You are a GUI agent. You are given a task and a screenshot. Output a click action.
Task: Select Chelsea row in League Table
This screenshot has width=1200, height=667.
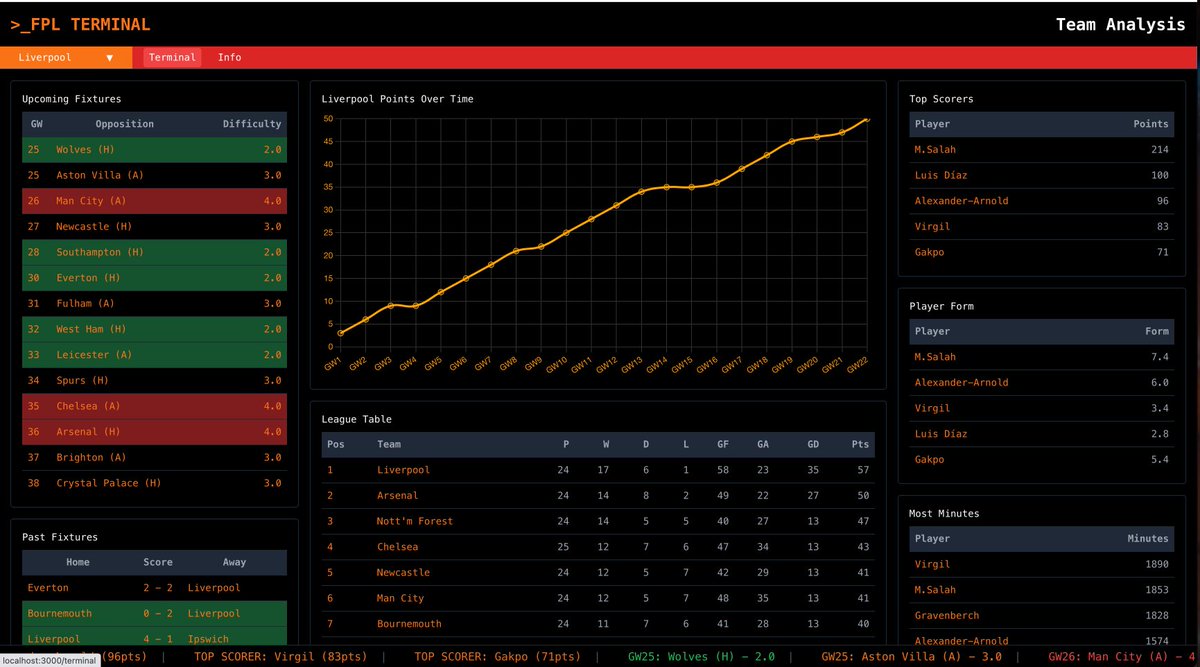[x=598, y=547]
